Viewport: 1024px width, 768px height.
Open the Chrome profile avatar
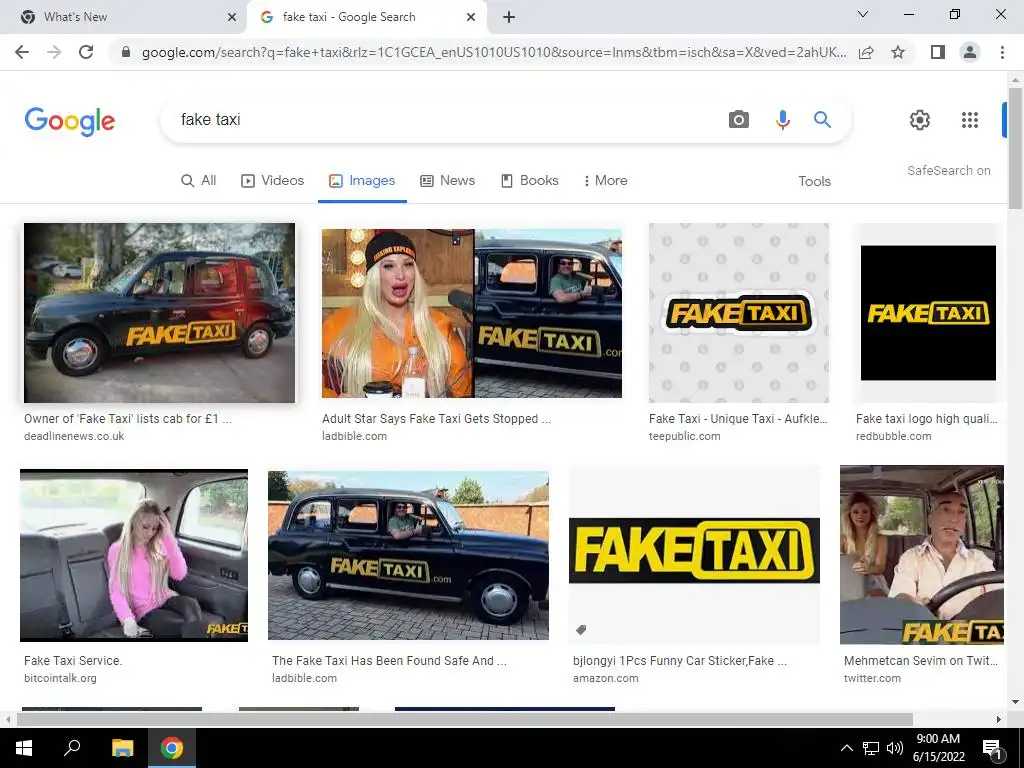point(970,52)
